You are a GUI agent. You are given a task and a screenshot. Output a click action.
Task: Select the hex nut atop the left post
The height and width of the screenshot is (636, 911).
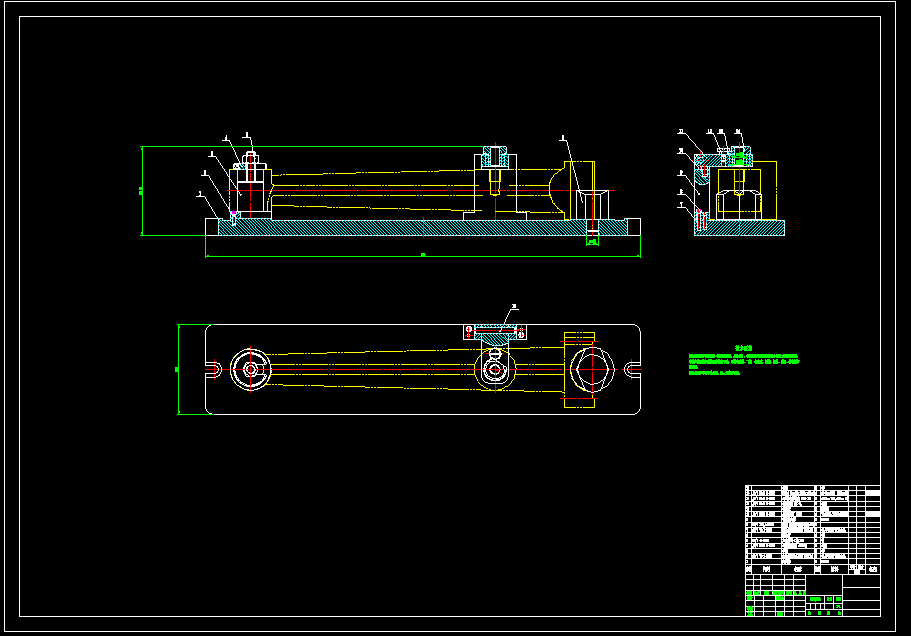[250, 159]
